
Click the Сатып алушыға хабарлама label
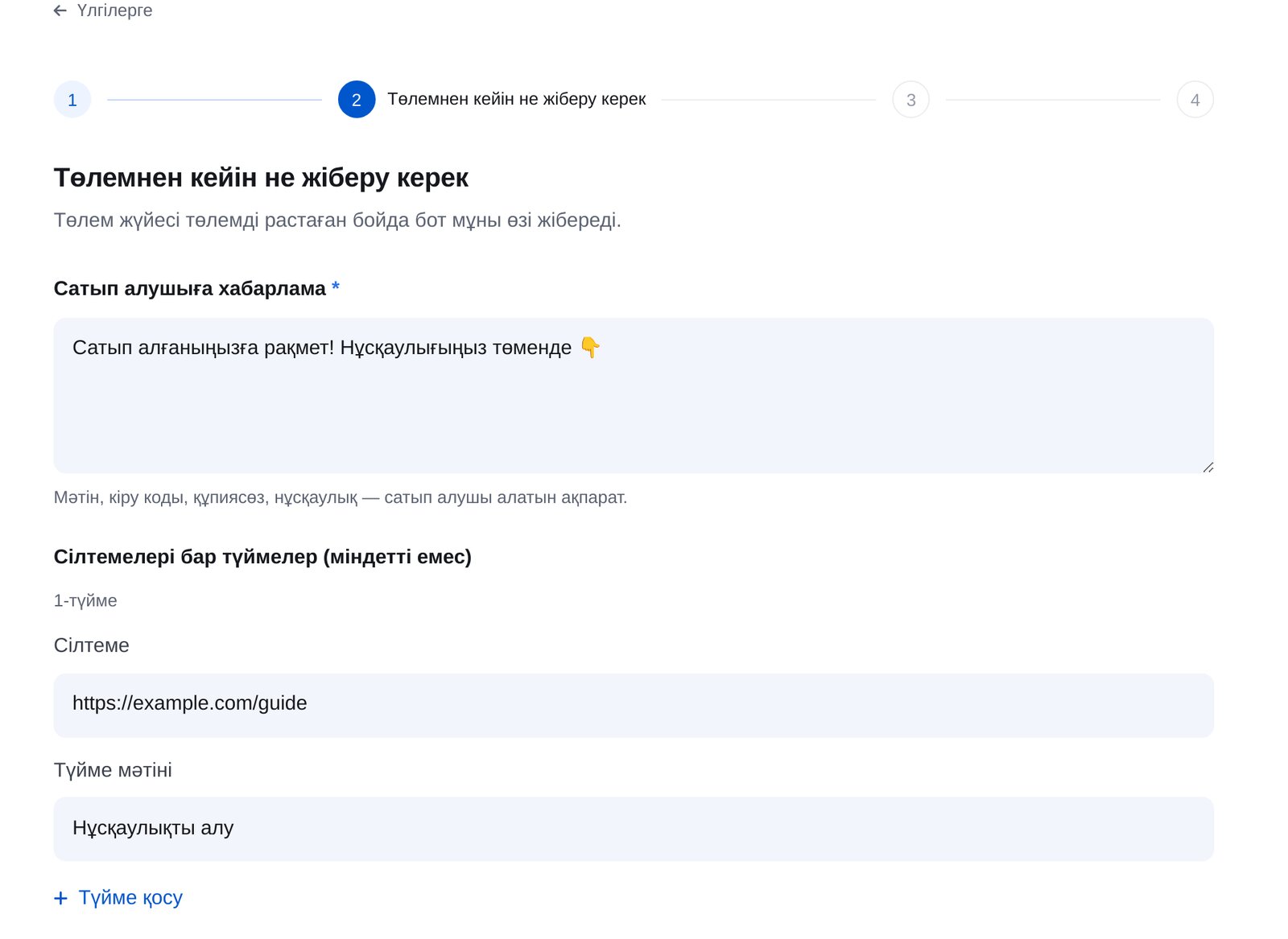[x=190, y=288]
